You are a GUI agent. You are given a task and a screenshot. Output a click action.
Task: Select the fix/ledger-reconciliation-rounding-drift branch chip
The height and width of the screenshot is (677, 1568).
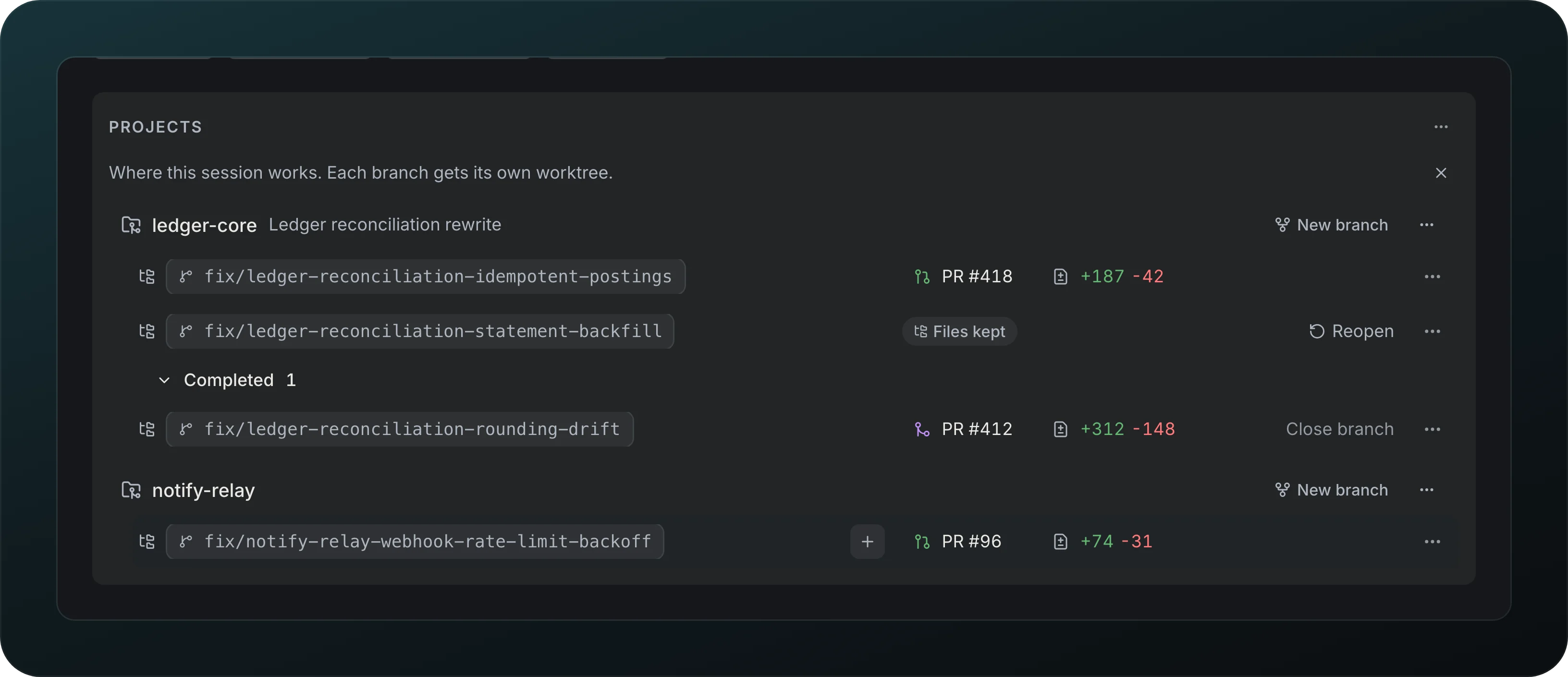tap(400, 429)
